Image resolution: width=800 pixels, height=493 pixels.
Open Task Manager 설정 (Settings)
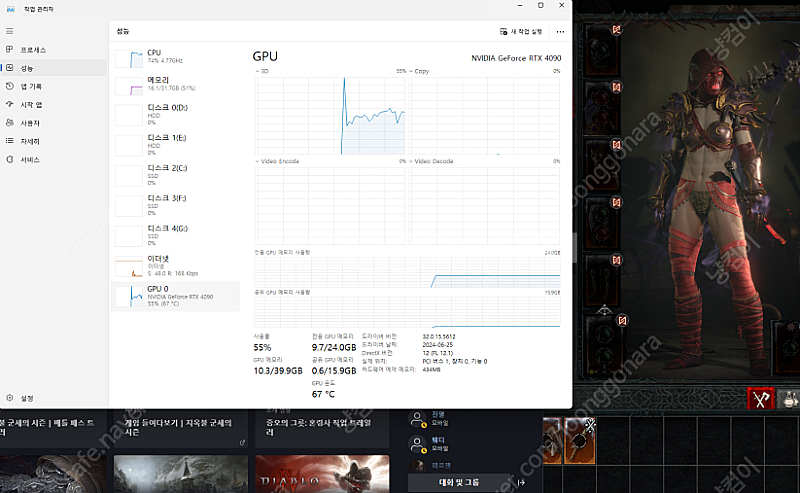tap(54, 398)
